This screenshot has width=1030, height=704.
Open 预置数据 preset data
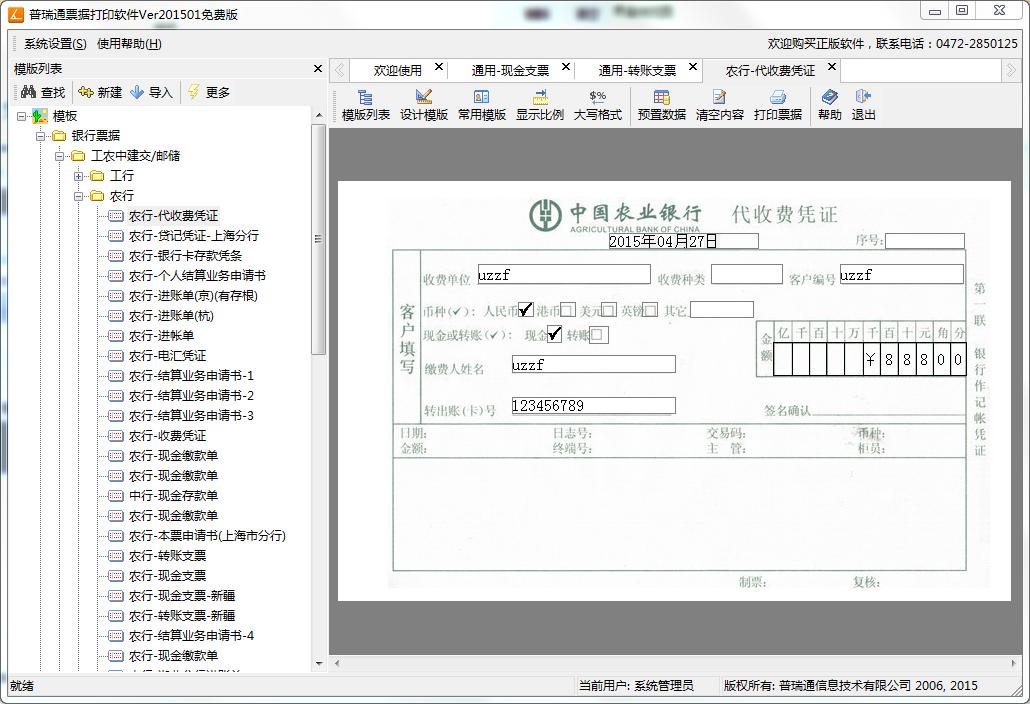(x=661, y=106)
